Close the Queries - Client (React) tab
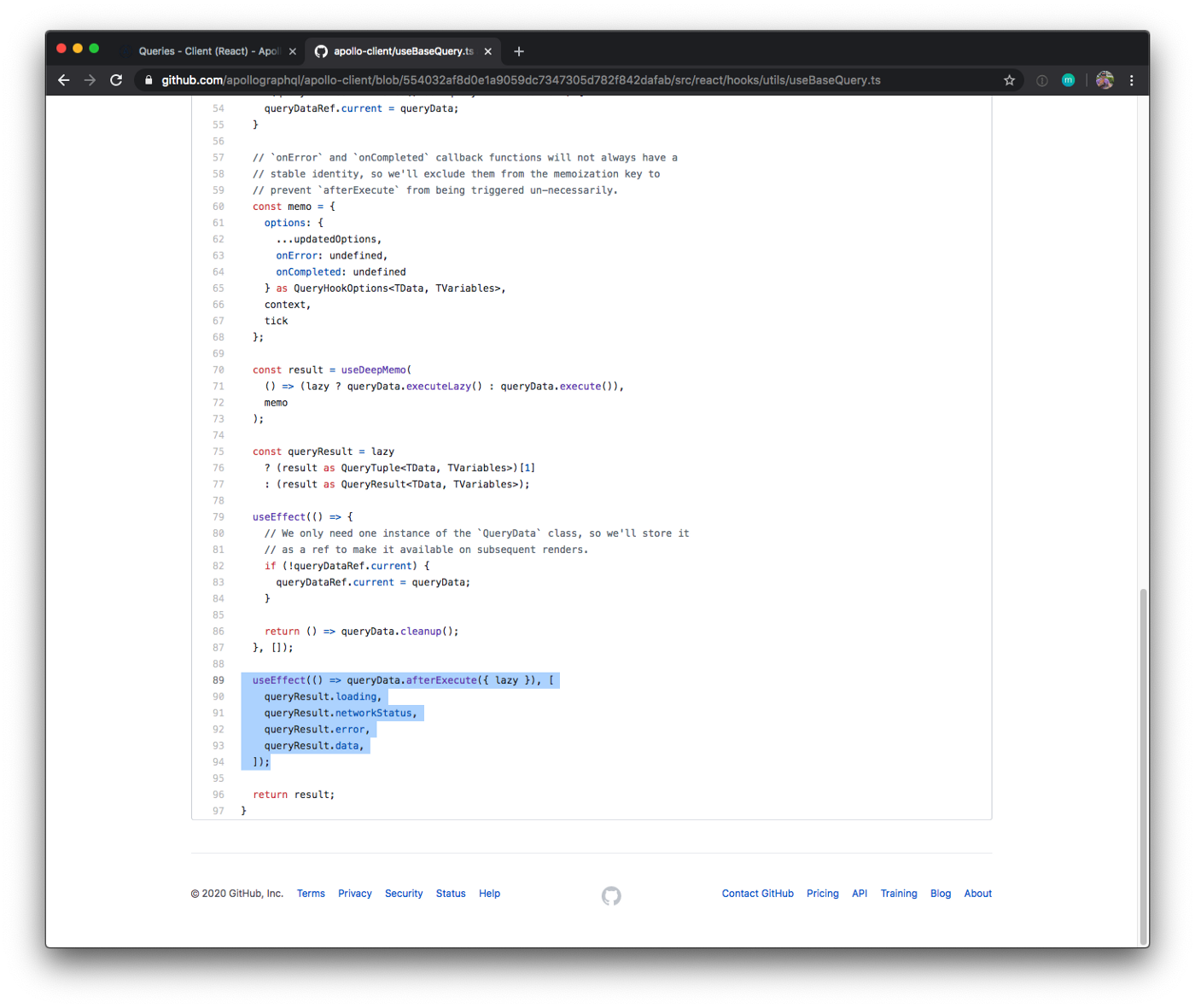1195x1008 pixels. [x=293, y=51]
